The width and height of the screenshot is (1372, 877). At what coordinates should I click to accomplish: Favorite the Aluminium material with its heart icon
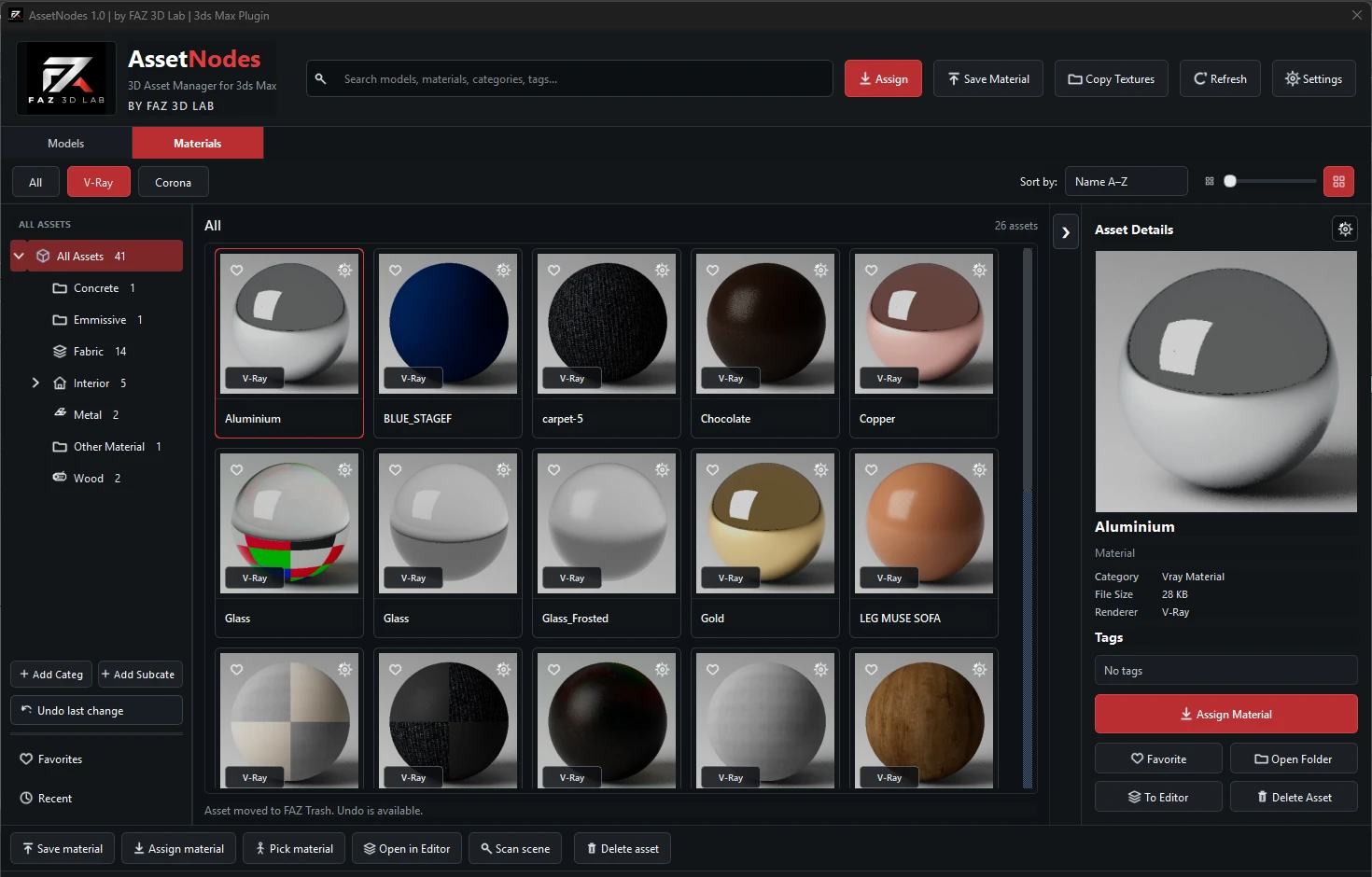(237, 270)
